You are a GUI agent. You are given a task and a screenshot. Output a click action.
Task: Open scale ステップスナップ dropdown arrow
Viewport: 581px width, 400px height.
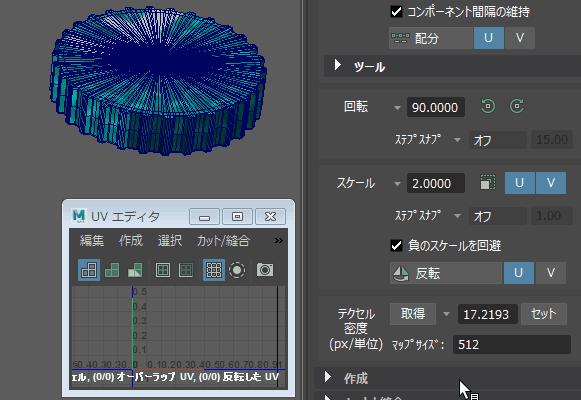458,216
